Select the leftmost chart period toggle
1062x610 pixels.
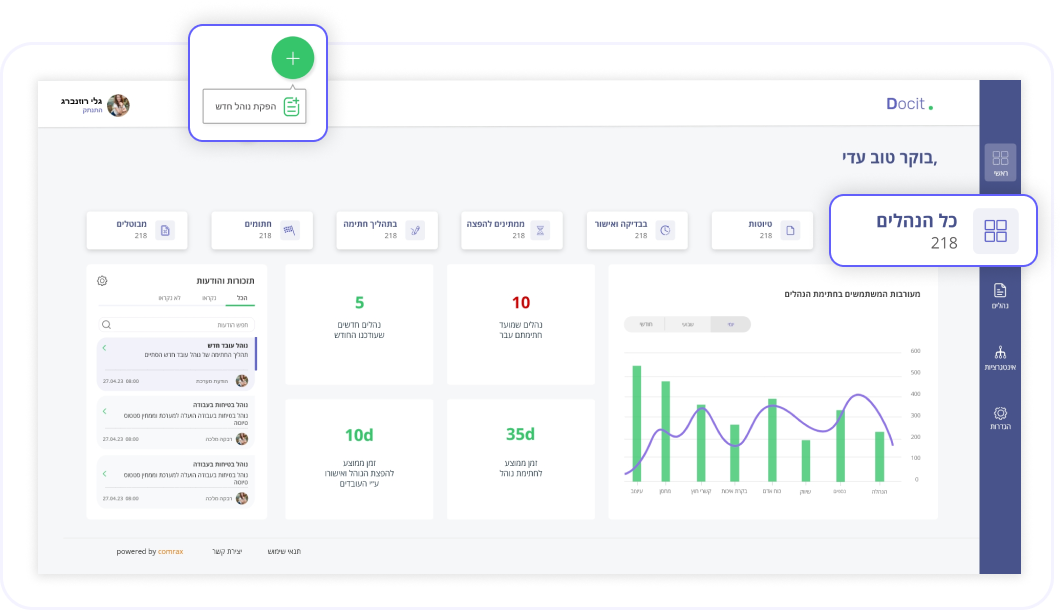[645, 324]
